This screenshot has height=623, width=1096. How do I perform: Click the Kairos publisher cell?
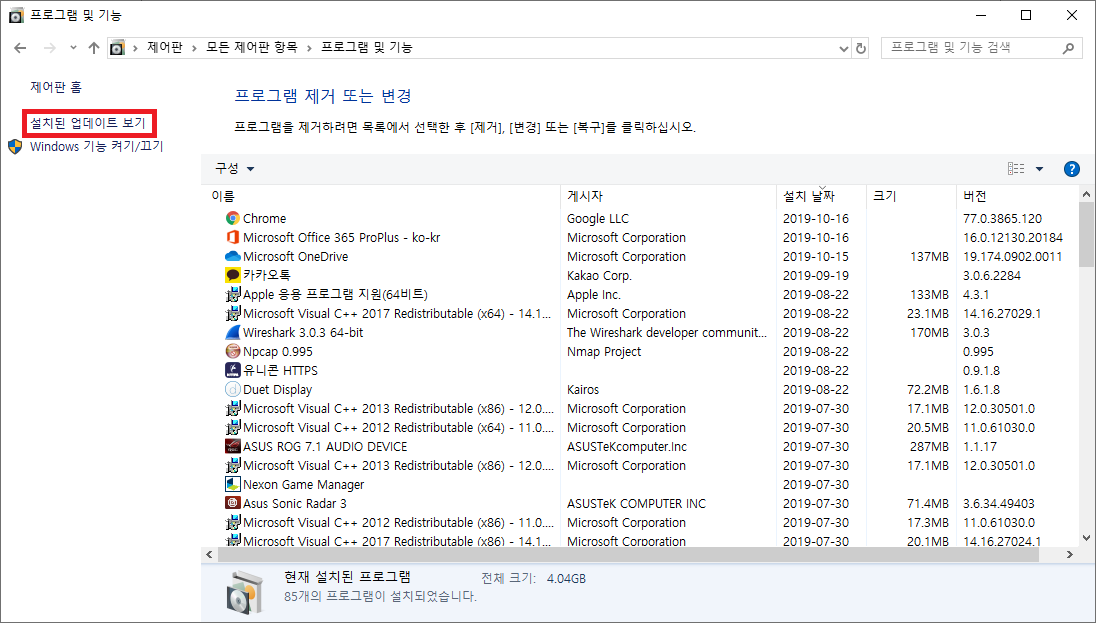(583, 389)
